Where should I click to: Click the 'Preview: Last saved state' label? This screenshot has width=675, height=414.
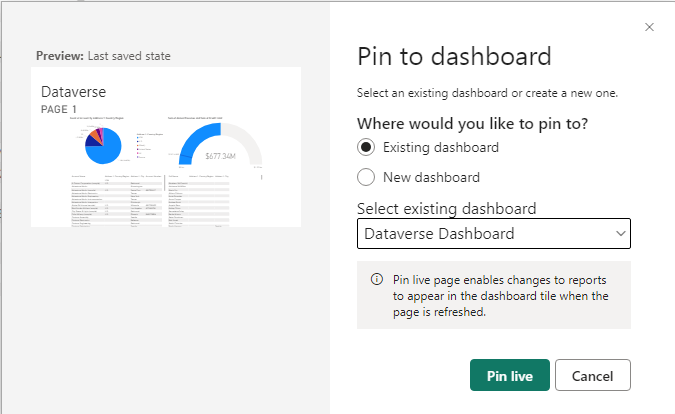click(x=103, y=55)
